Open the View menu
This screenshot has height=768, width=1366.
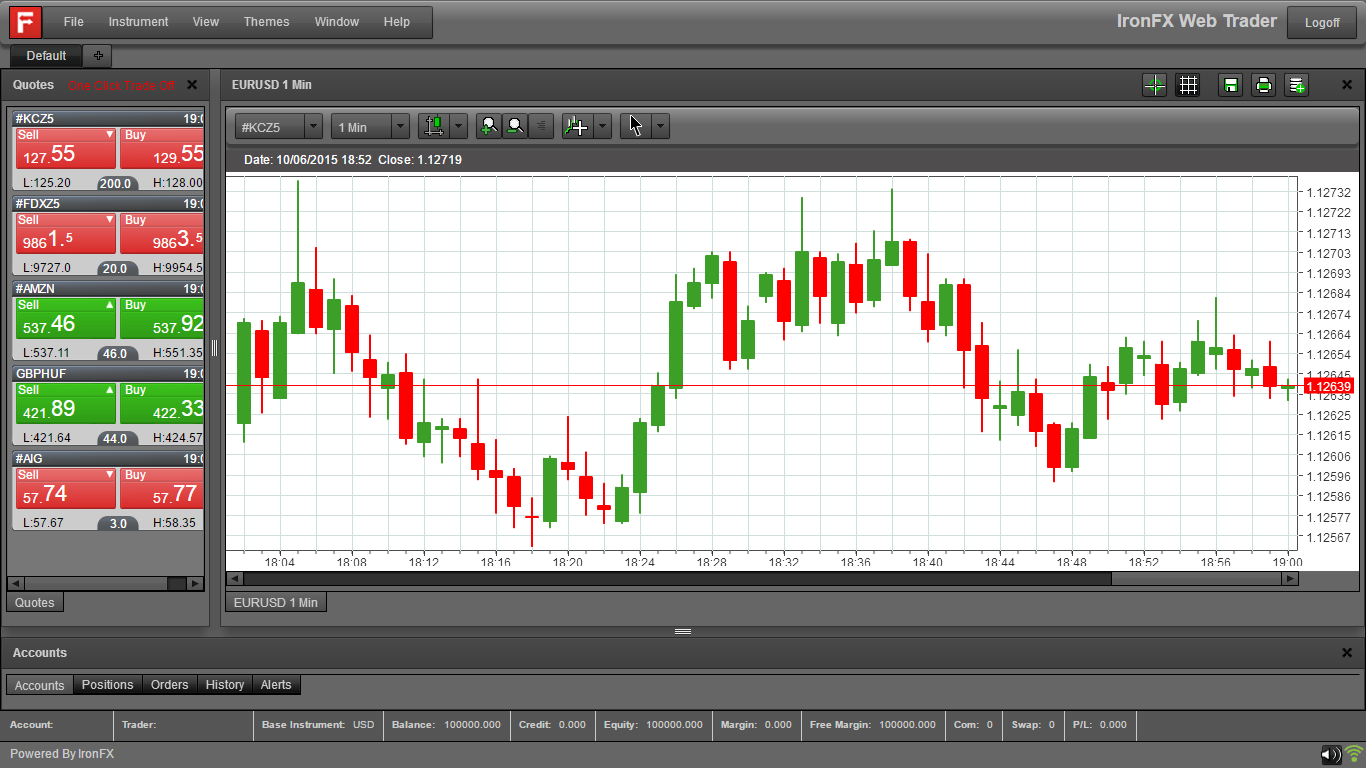tap(206, 22)
